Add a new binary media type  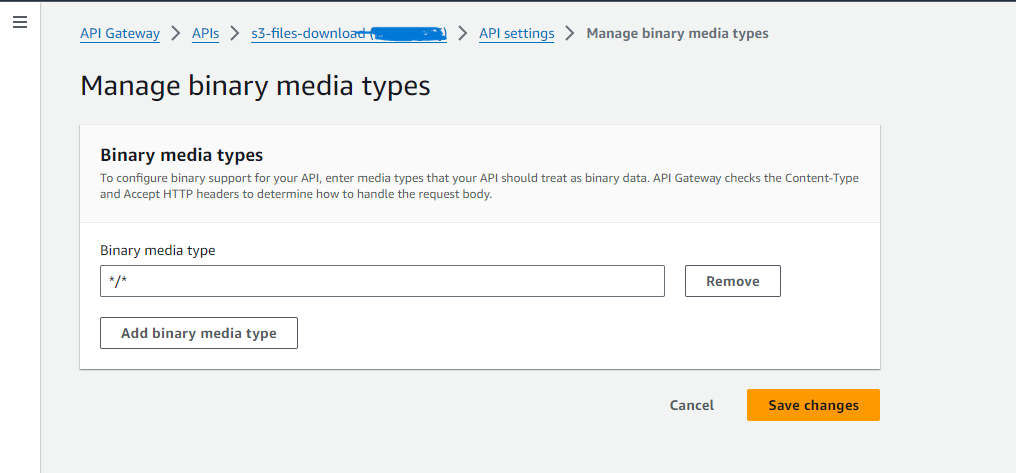[199, 333]
